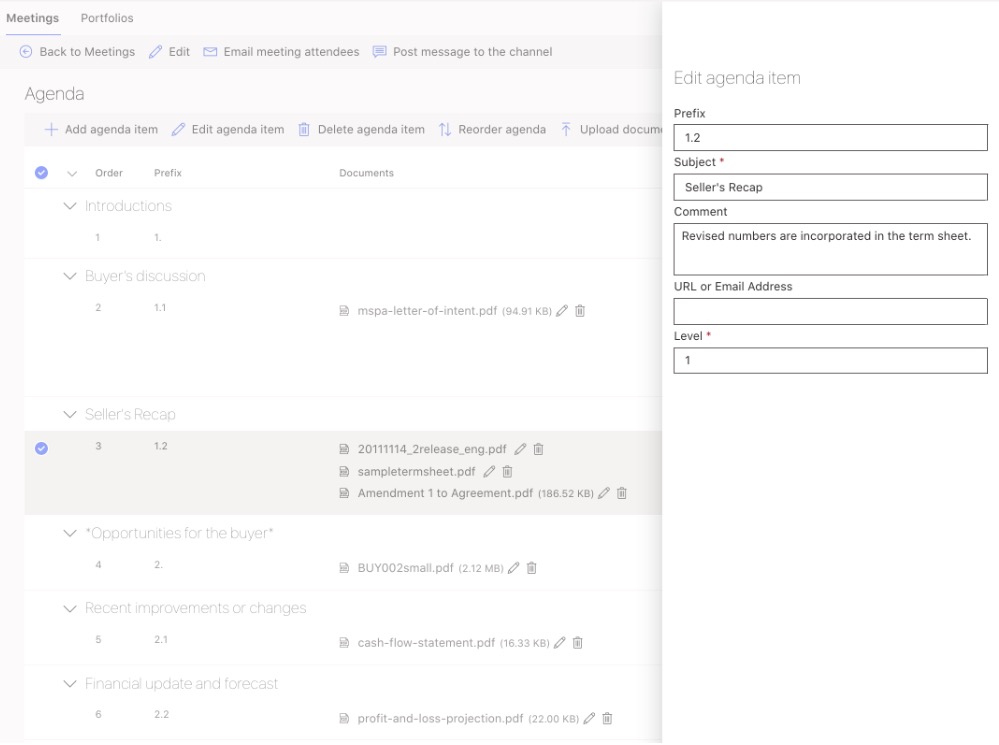Click the Edit agenda item pencil icon

[180, 129]
